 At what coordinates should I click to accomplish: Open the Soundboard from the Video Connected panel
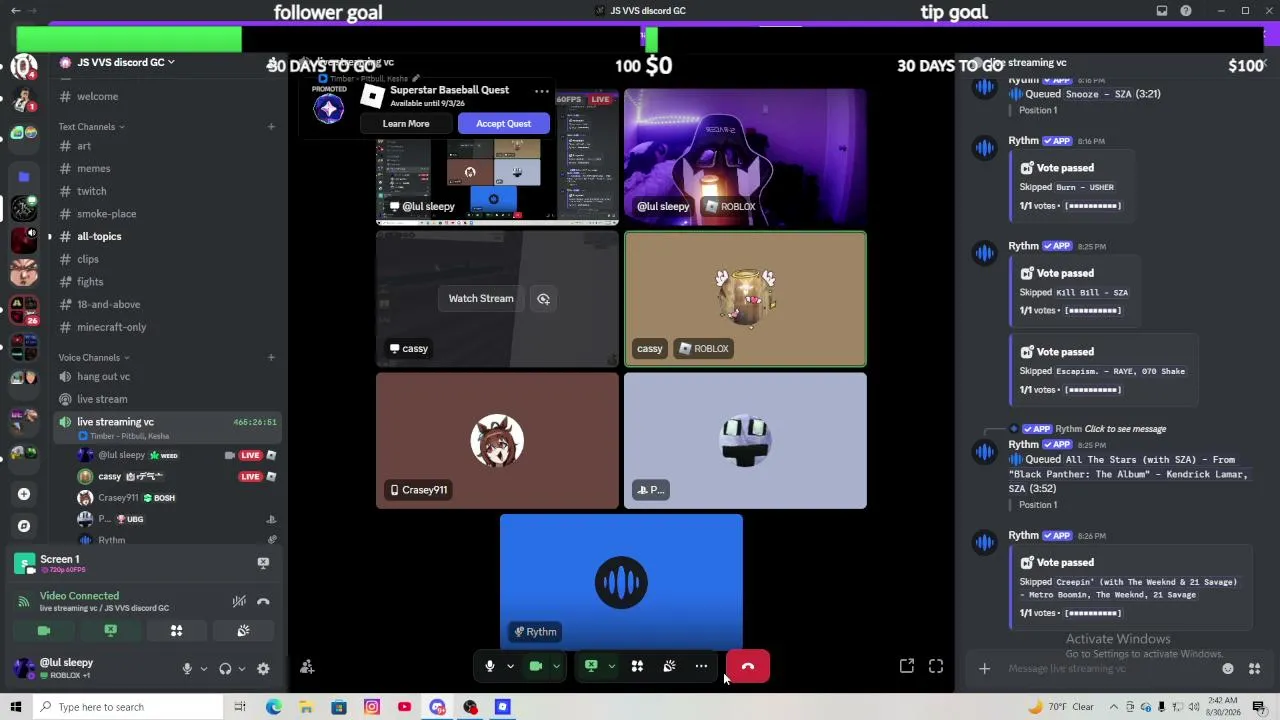[243, 631]
